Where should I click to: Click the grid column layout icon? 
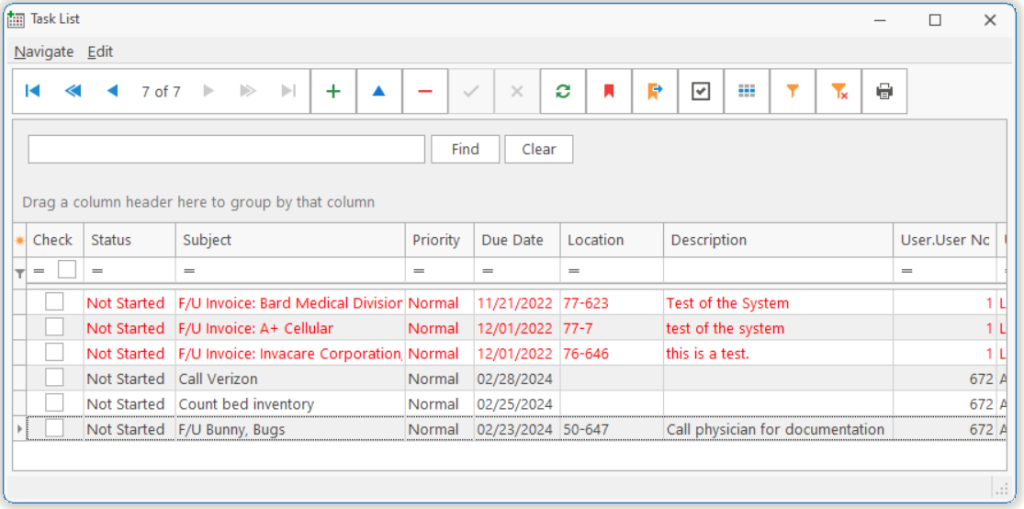(747, 91)
